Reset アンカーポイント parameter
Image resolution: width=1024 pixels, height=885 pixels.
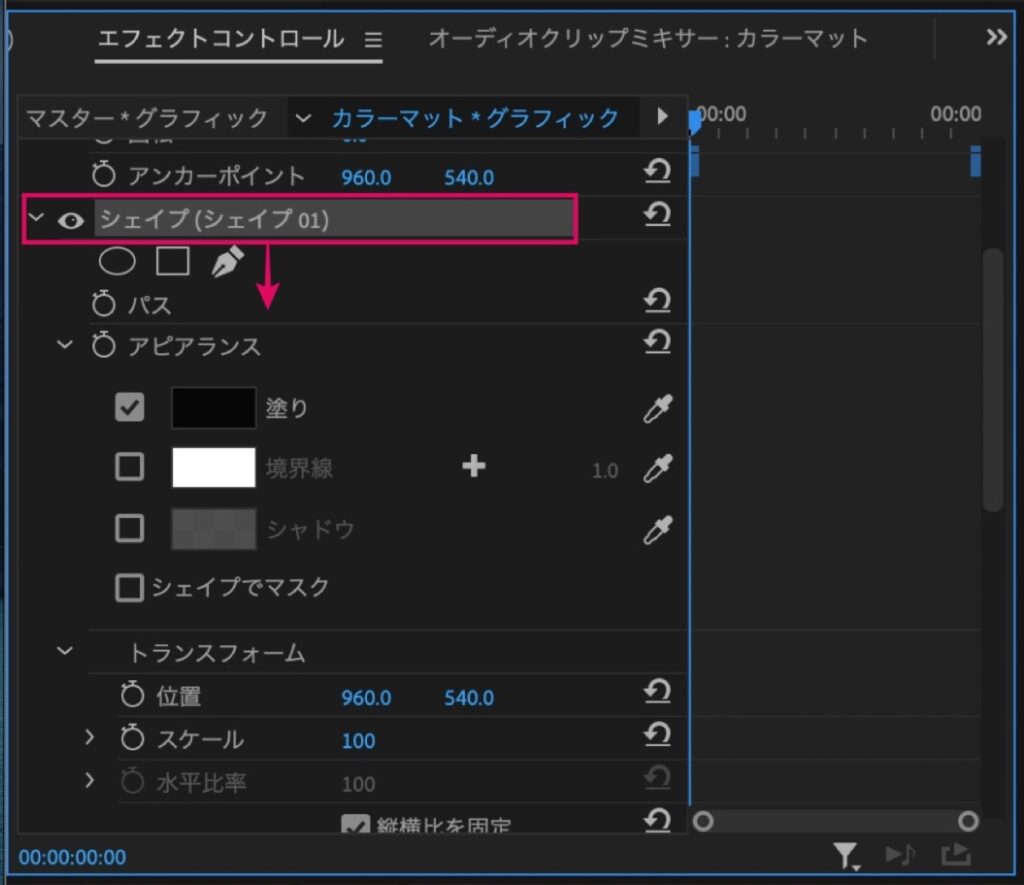(657, 172)
